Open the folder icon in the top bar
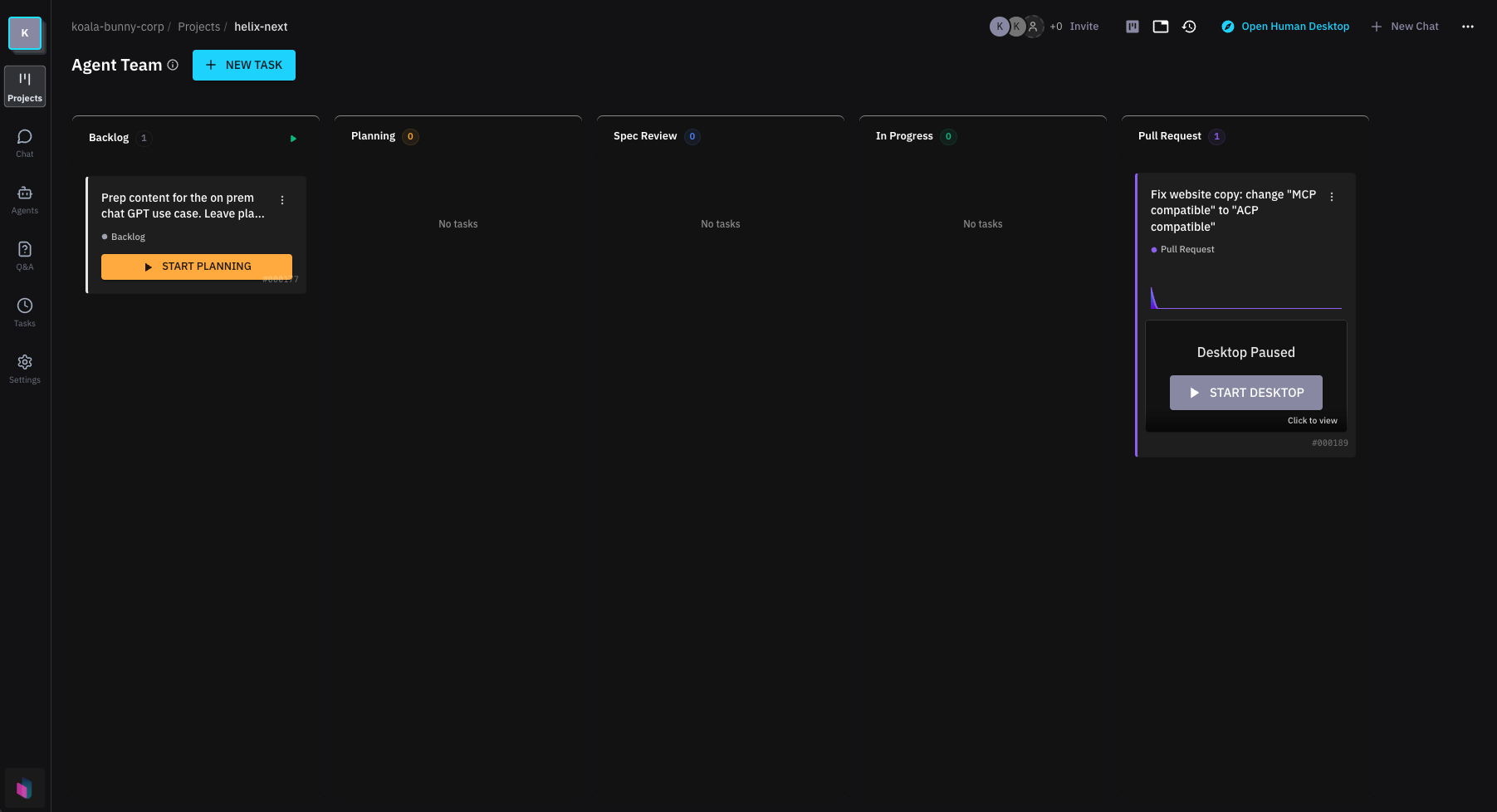Image resolution: width=1497 pixels, height=812 pixels. point(1160,26)
